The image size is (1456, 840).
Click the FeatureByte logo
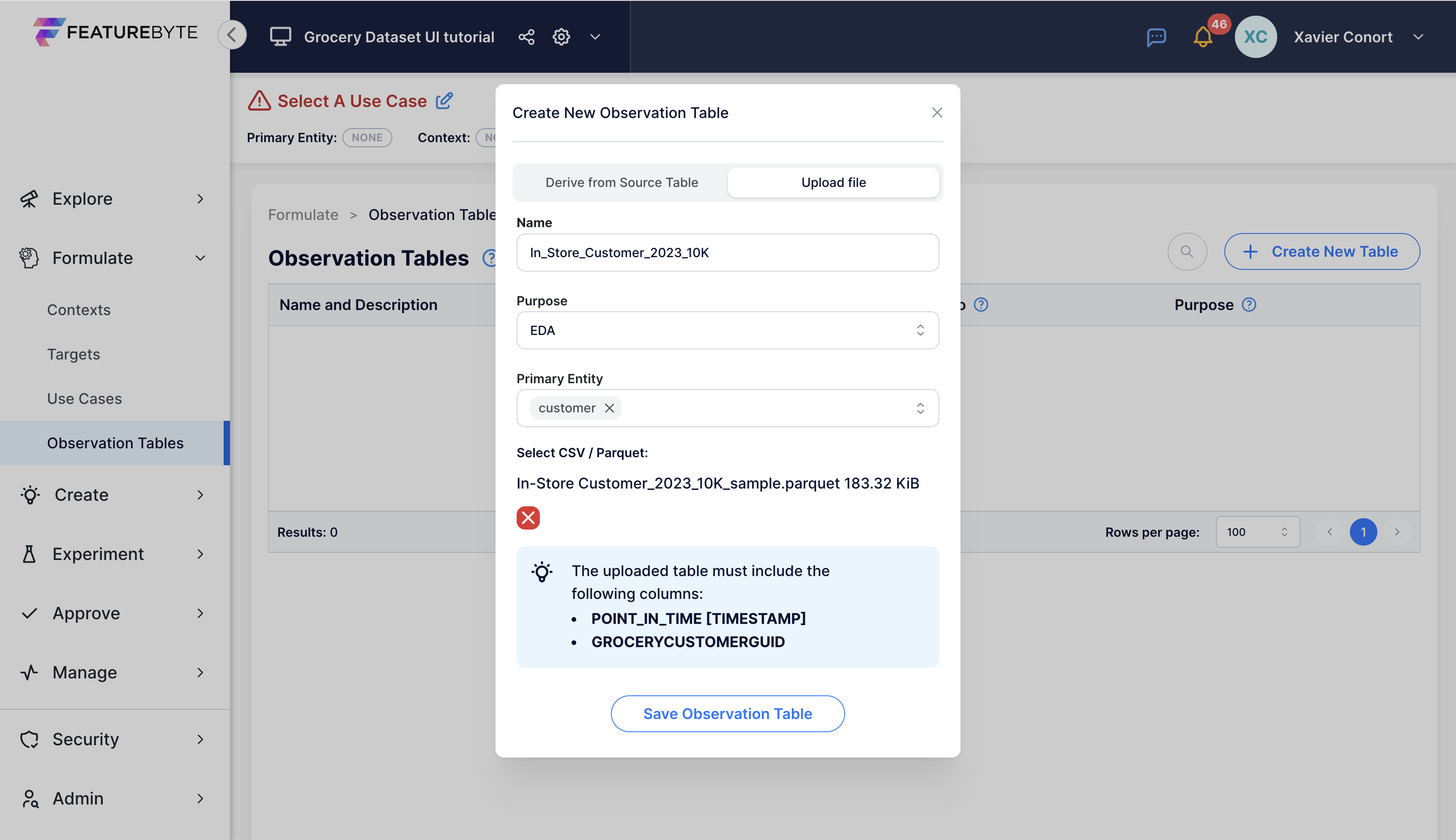click(115, 32)
